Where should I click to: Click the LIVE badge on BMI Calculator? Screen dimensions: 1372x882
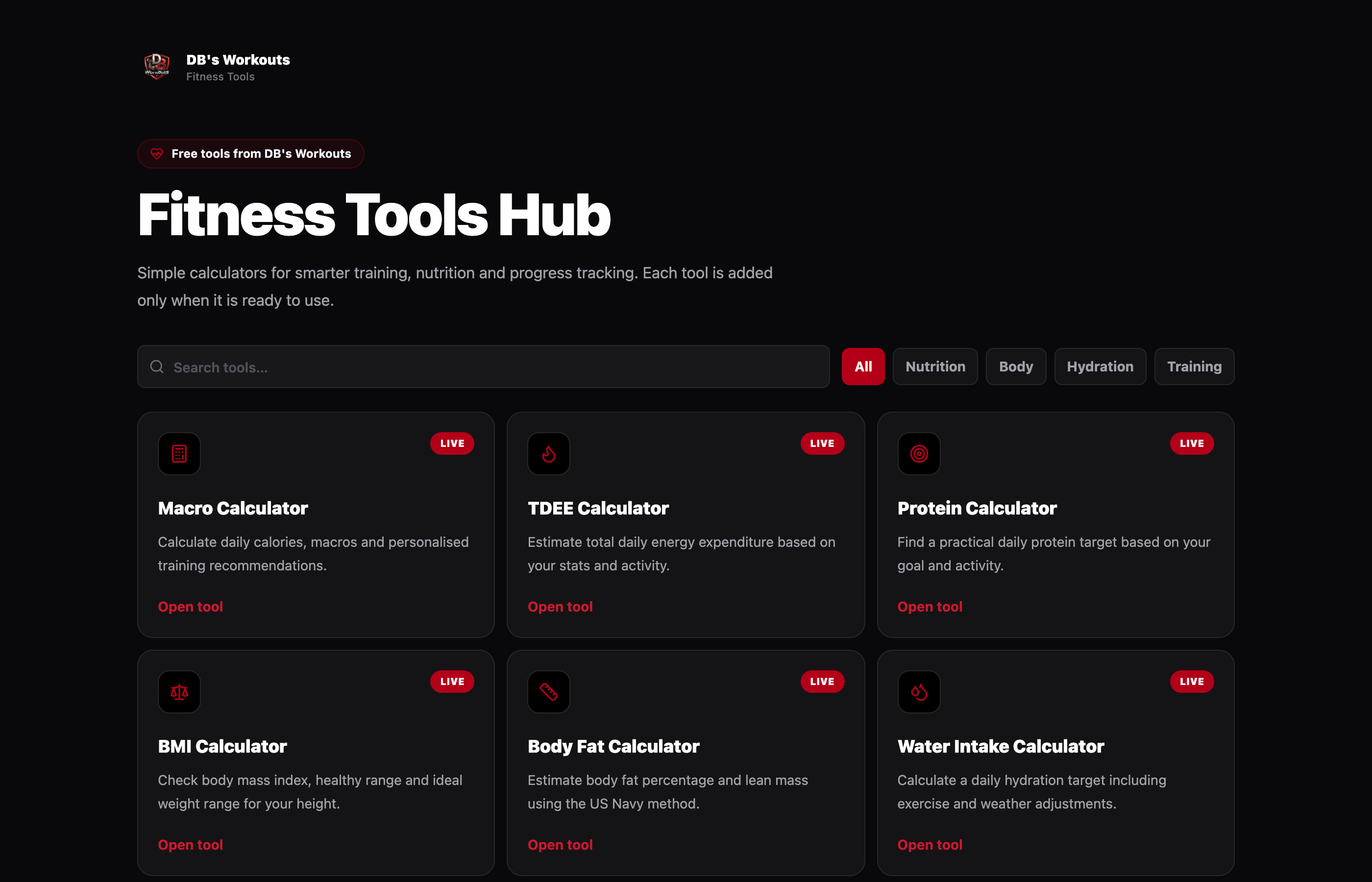(452, 682)
